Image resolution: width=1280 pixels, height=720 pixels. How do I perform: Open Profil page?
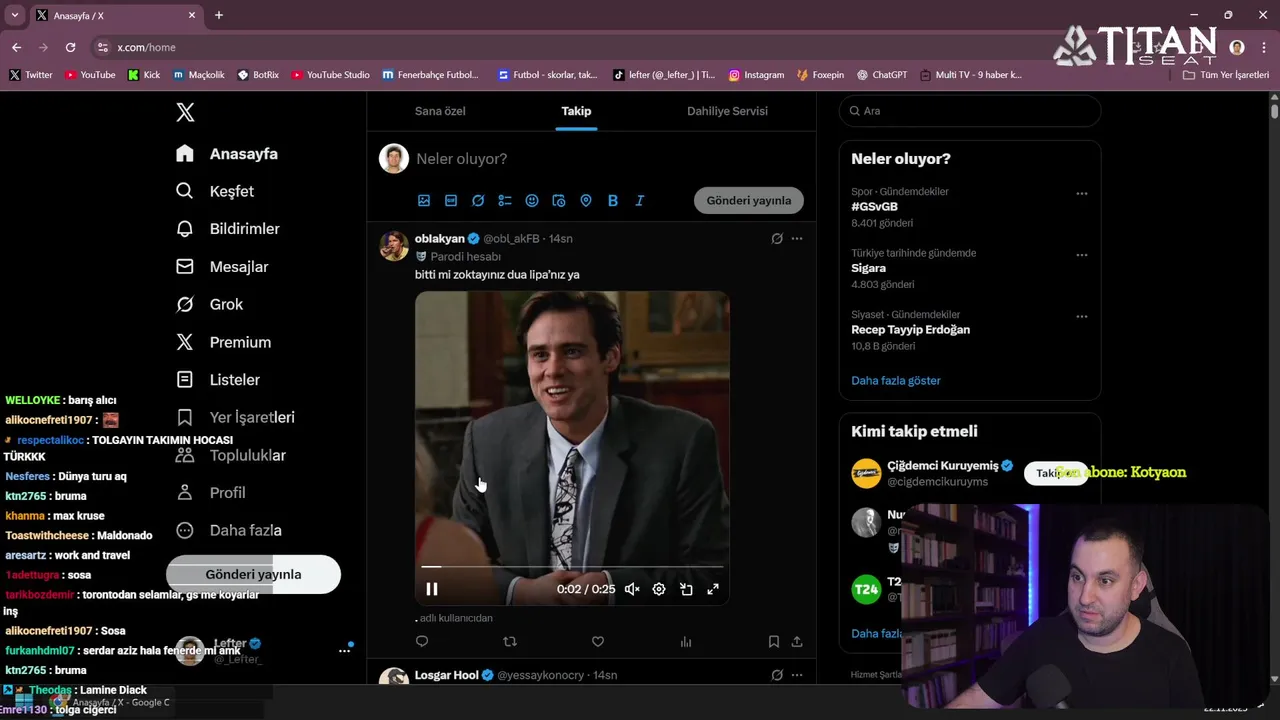[x=211, y=493]
